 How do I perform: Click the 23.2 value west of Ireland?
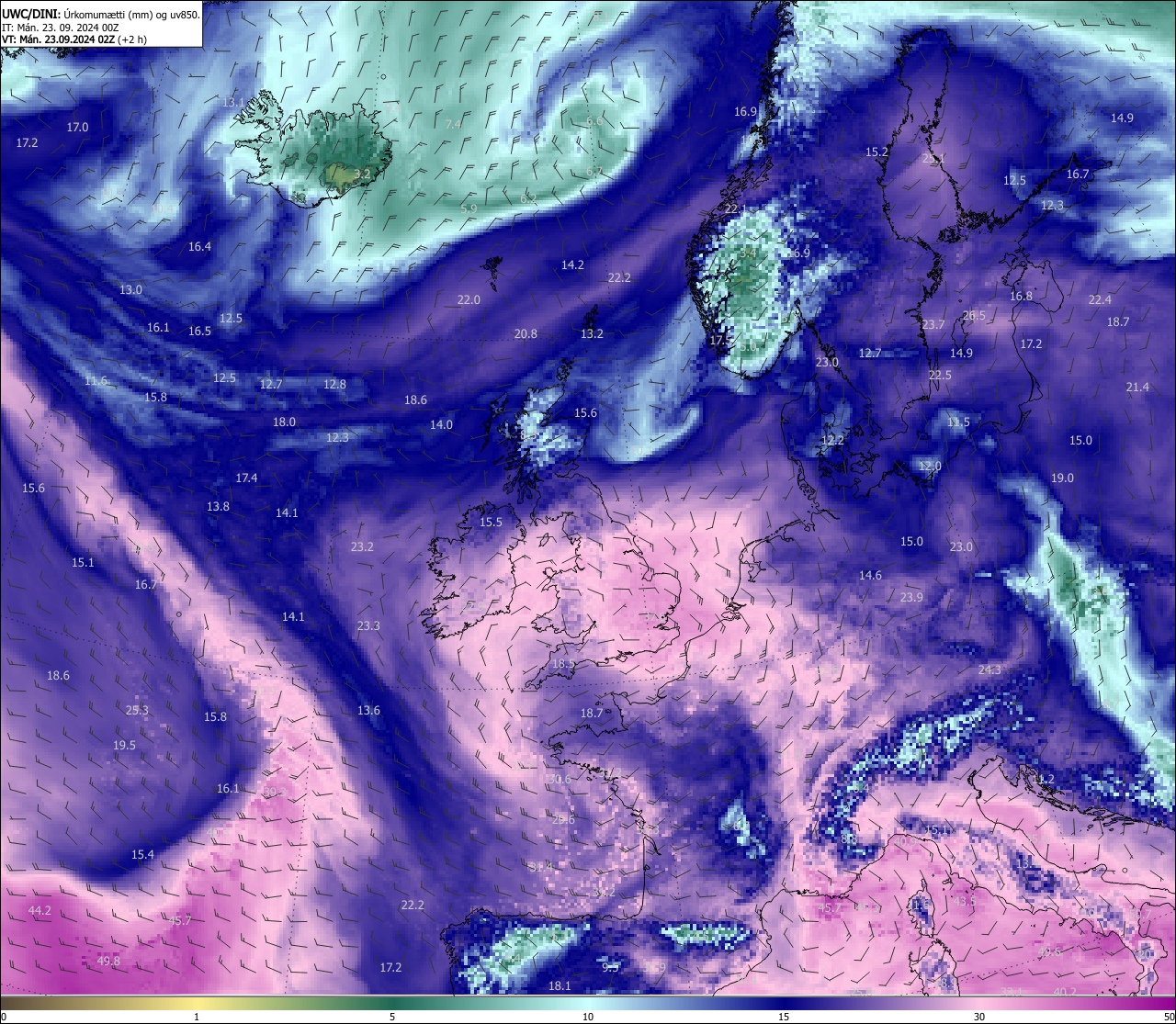pyautogui.click(x=362, y=546)
